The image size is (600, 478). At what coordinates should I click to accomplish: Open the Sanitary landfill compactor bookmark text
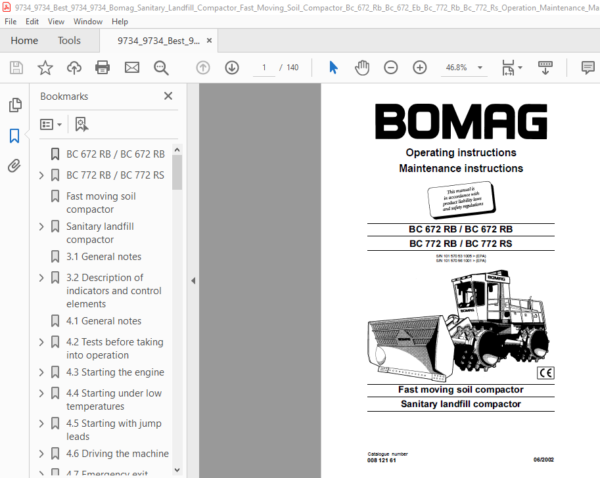click(x=100, y=233)
